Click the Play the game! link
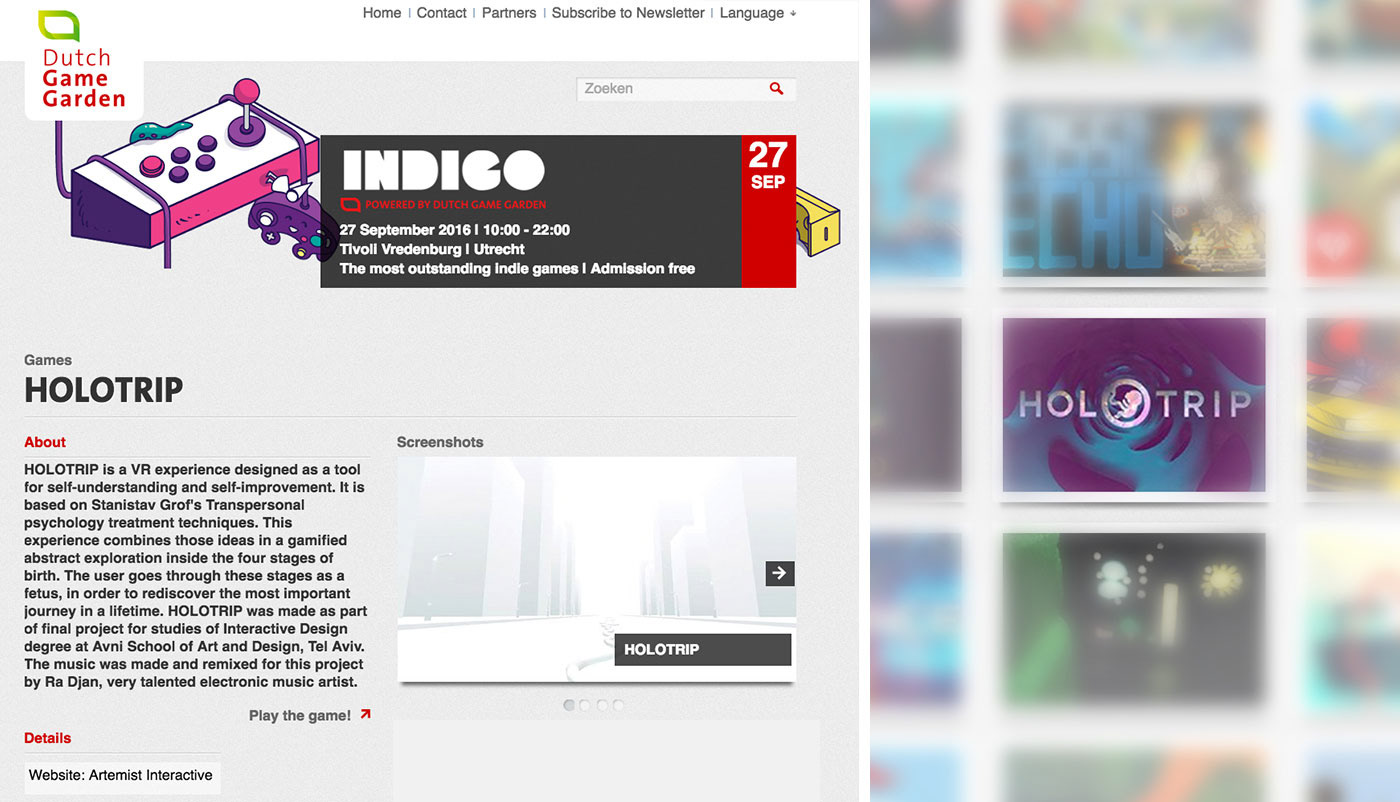This screenshot has height=802, width=1400. [x=300, y=715]
